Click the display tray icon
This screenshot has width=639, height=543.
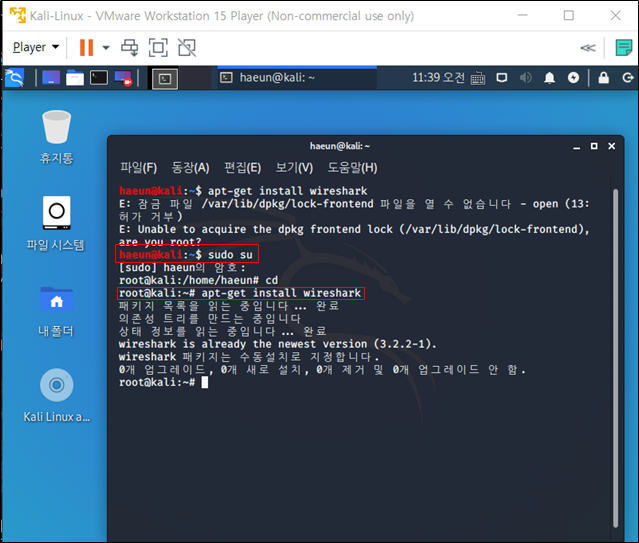pos(502,77)
